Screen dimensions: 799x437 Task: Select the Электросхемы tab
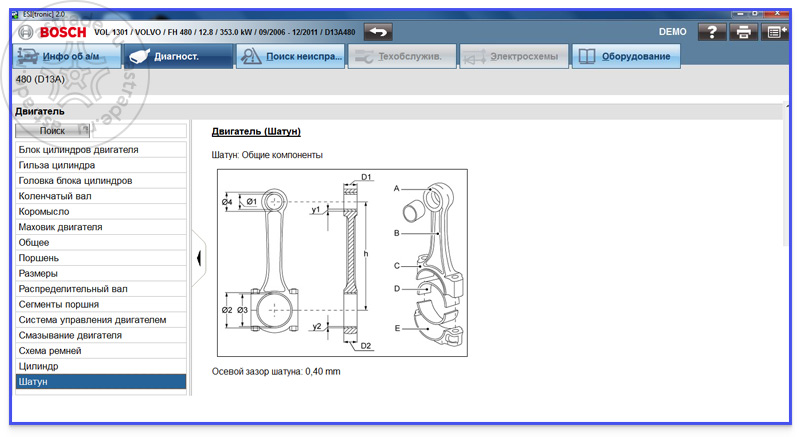pyautogui.click(x=514, y=56)
